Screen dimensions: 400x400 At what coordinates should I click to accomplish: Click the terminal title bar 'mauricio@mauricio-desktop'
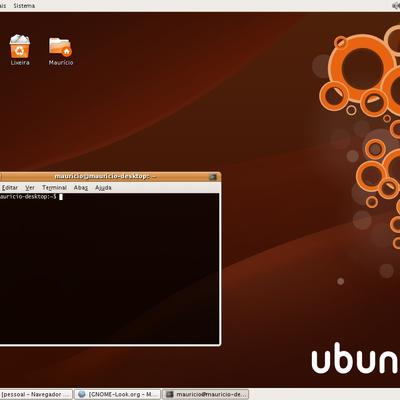(105, 176)
